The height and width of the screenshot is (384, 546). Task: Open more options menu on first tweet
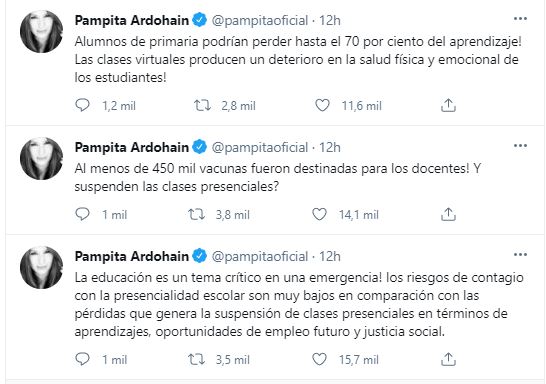pyautogui.click(x=520, y=18)
